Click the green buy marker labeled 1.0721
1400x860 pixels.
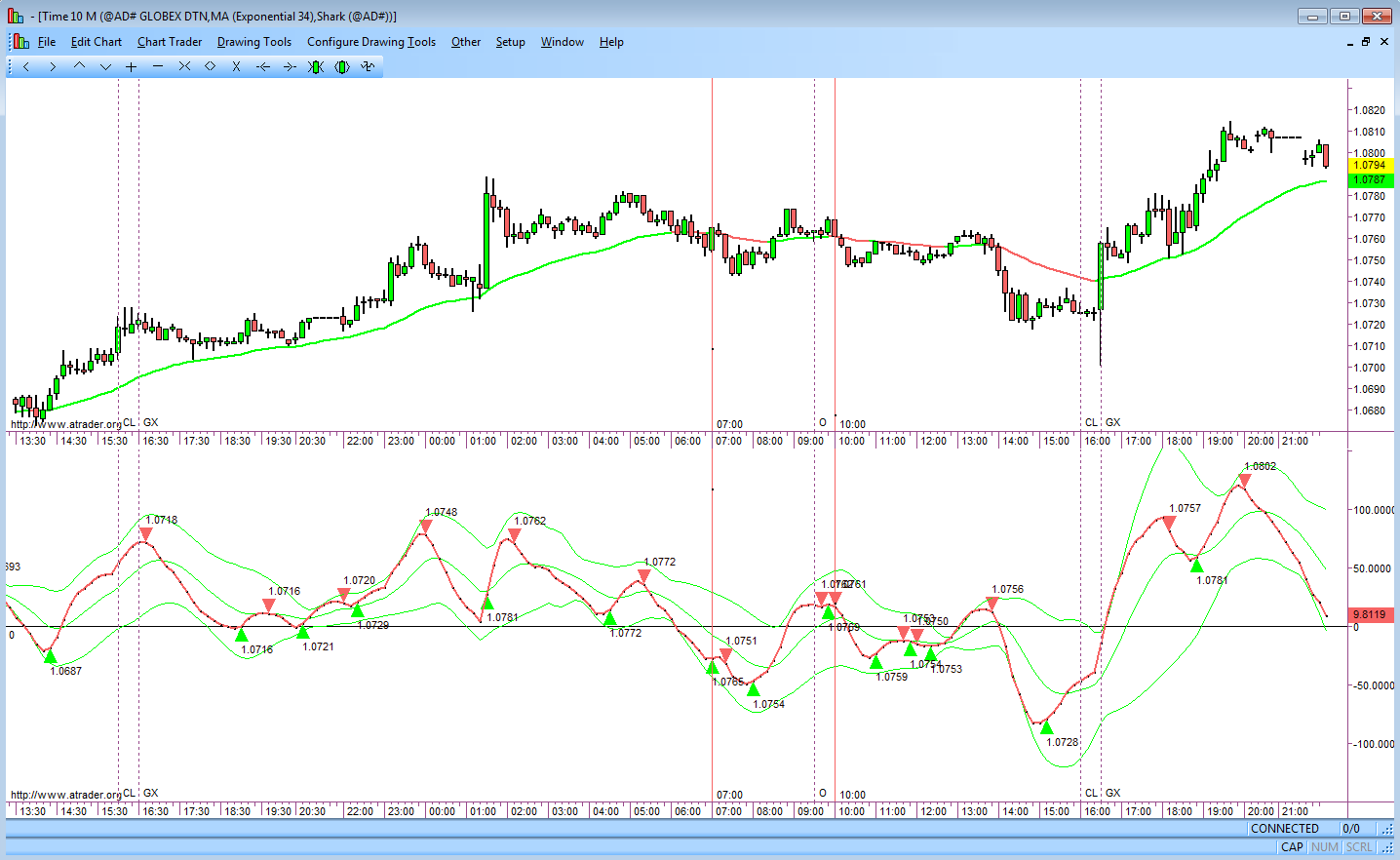[303, 632]
